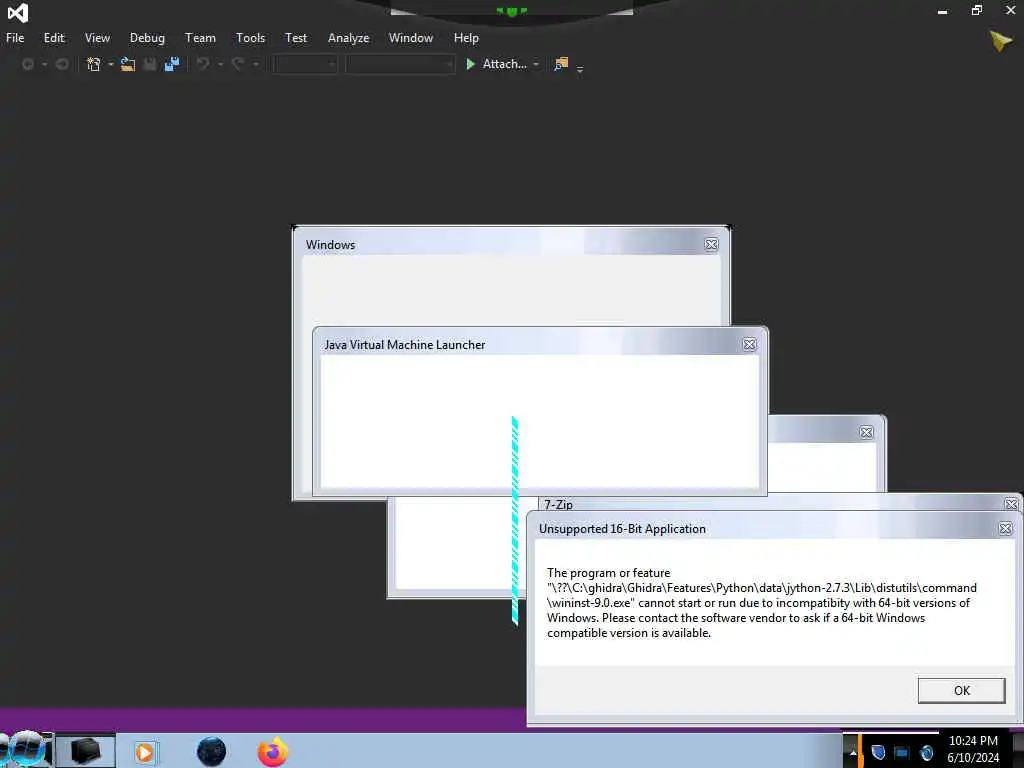Image resolution: width=1024 pixels, height=768 pixels.
Task: Click the taskbar clock showing 10:24 PM
Action: (x=973, y=749)
